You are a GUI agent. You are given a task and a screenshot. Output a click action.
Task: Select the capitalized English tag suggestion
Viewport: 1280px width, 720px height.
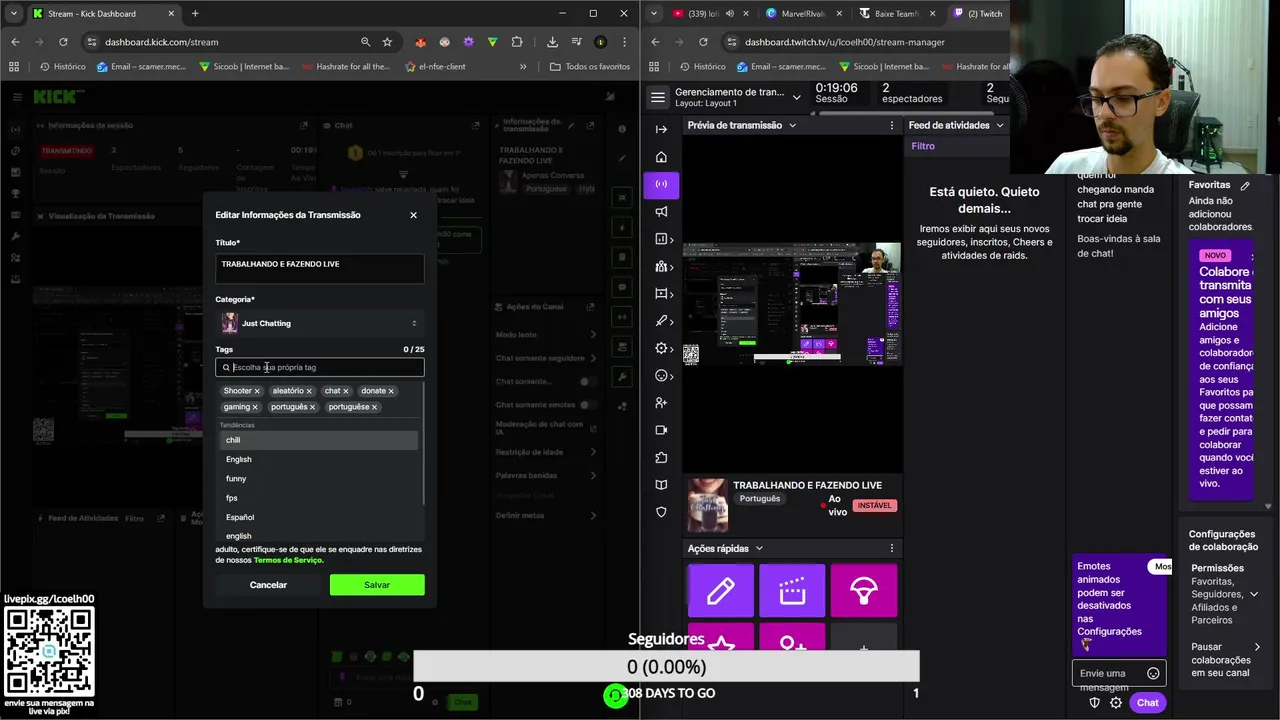318,459
